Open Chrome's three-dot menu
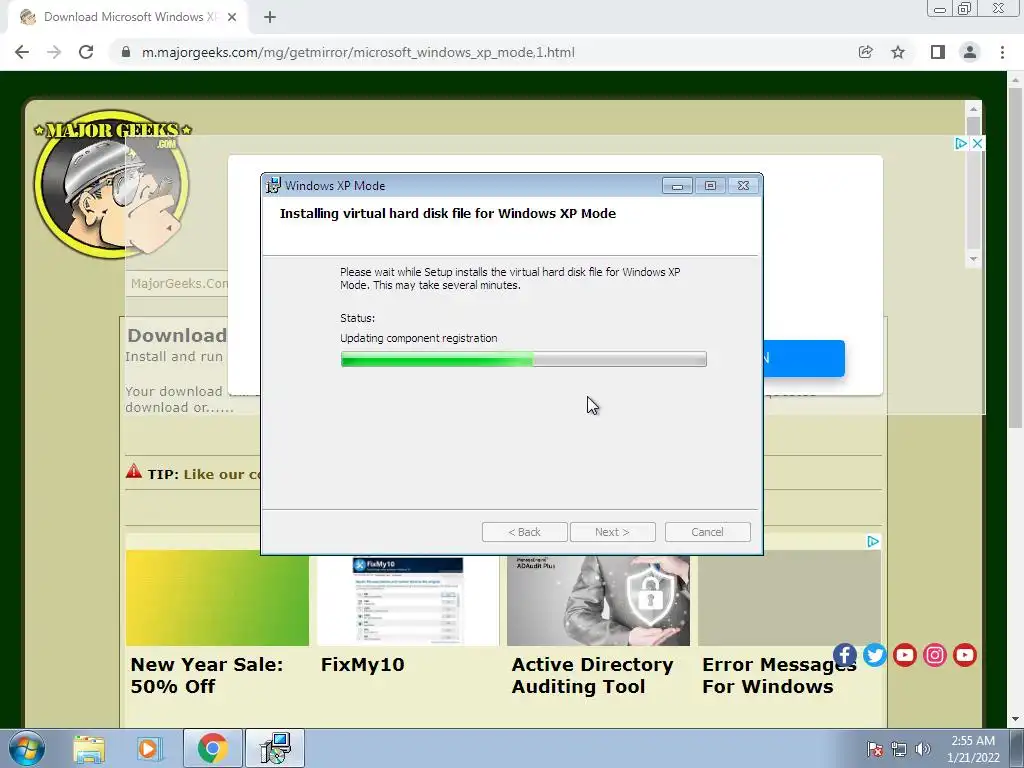The image size is (1024, 768). (x=1002, y=52)
